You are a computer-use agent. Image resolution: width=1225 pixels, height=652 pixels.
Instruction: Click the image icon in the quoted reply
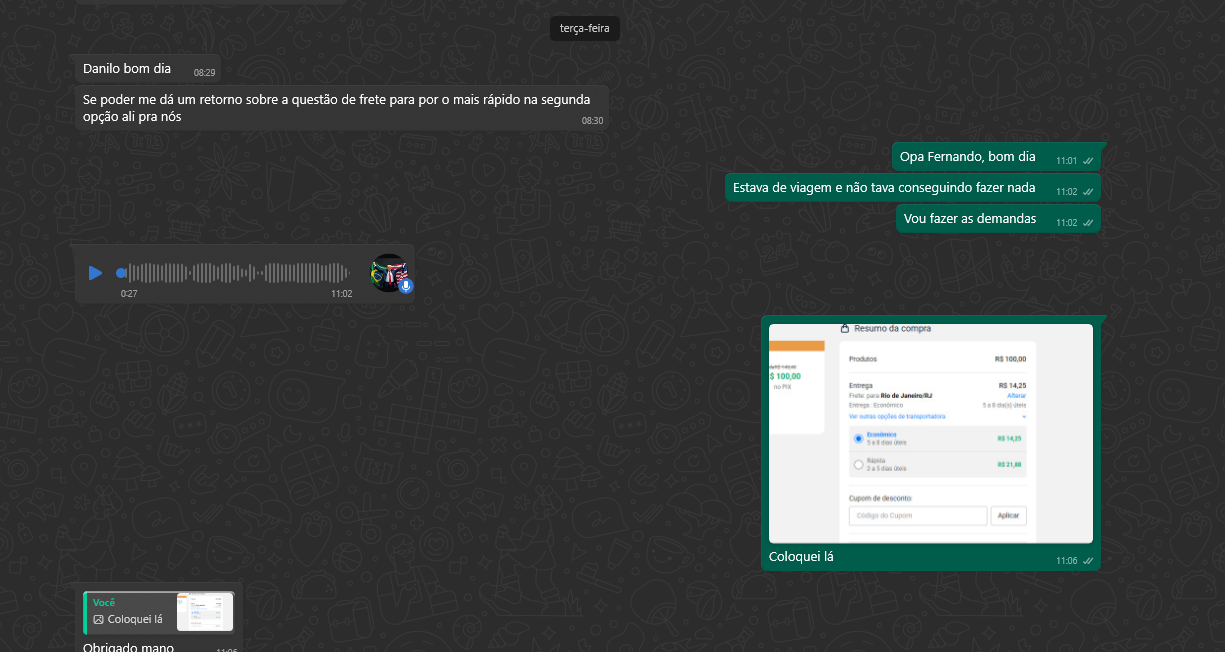[99, 620]
